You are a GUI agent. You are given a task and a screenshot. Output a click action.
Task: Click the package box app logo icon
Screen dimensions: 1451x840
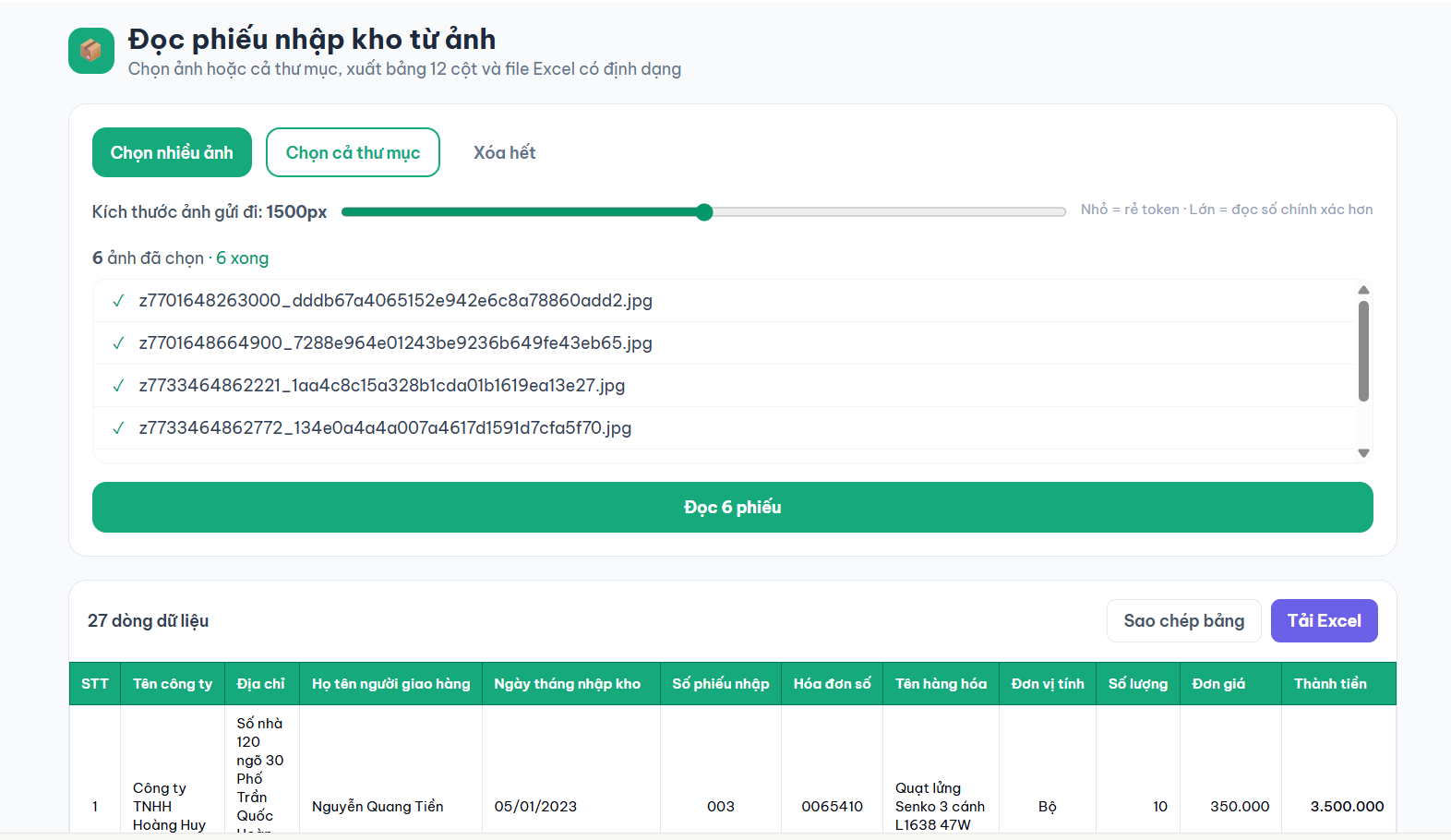click(91, 50)
